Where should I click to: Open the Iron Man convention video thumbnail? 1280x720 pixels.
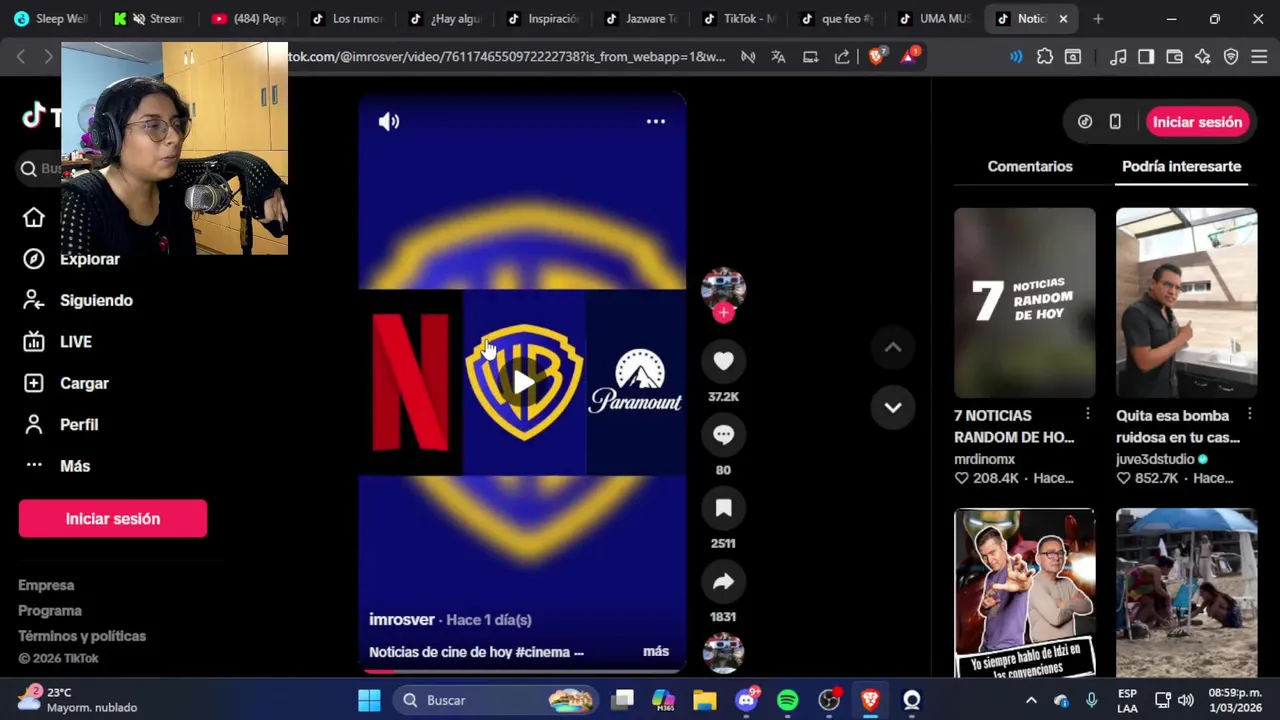point(1025,593)
